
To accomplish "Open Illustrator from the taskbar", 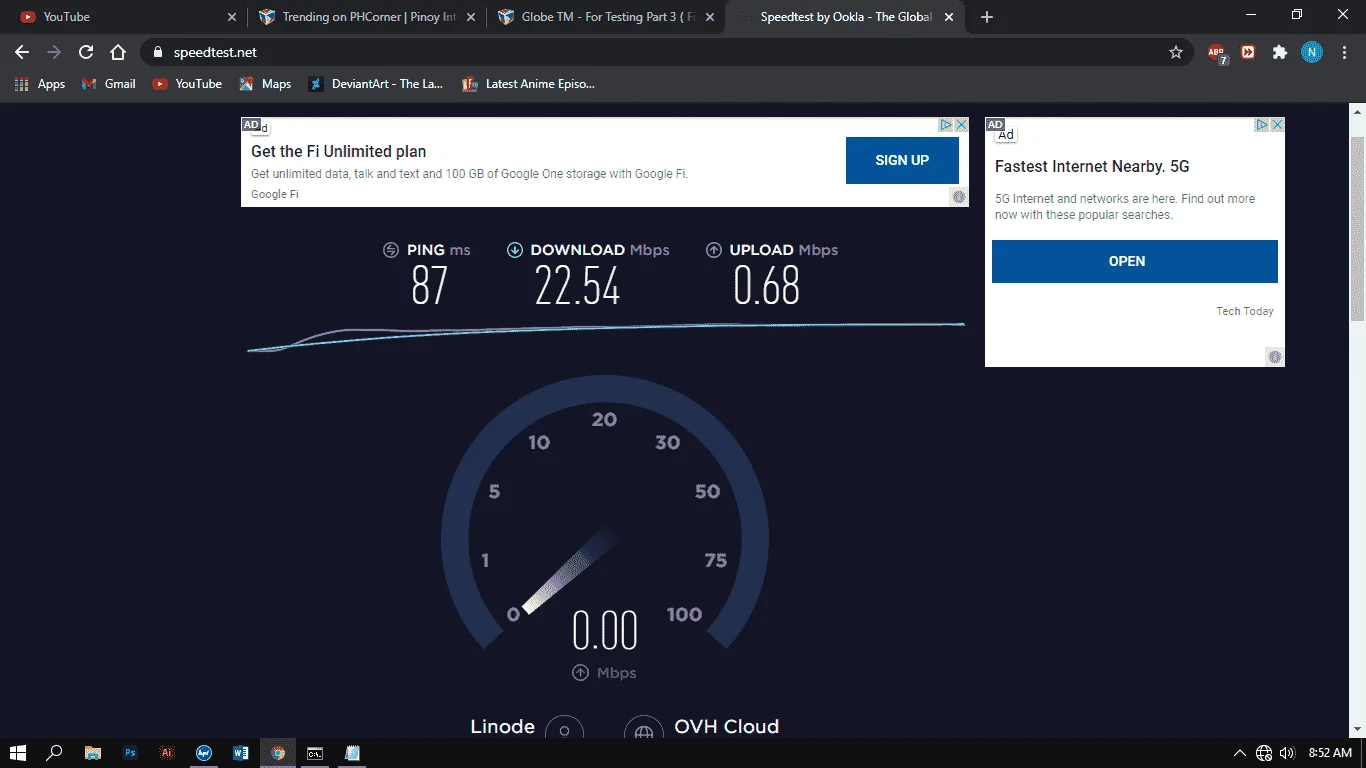I will click(x=167, y=753).
